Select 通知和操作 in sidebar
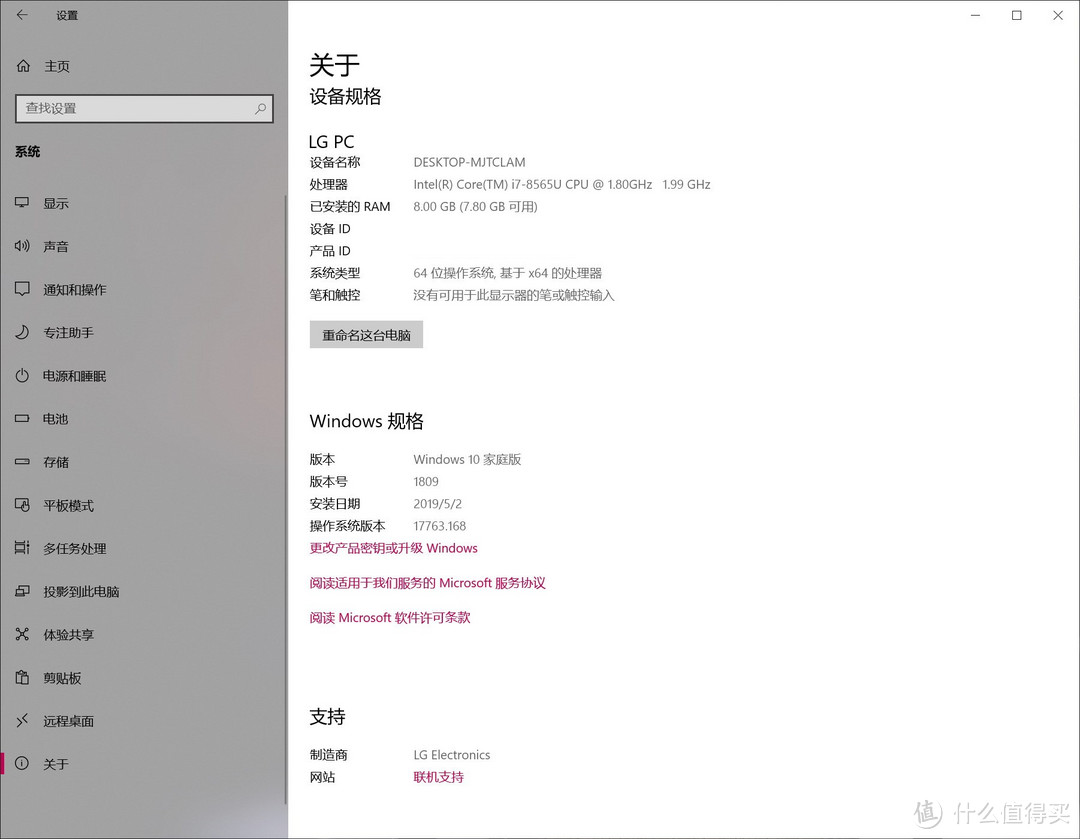Viewport: 1080px width, 839px height. [74, 289]
